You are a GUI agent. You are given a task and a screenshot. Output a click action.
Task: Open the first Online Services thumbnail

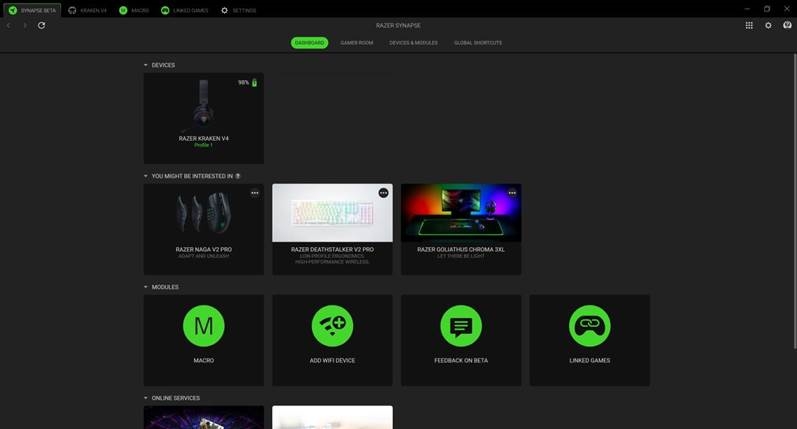click(x=203, y=417)
